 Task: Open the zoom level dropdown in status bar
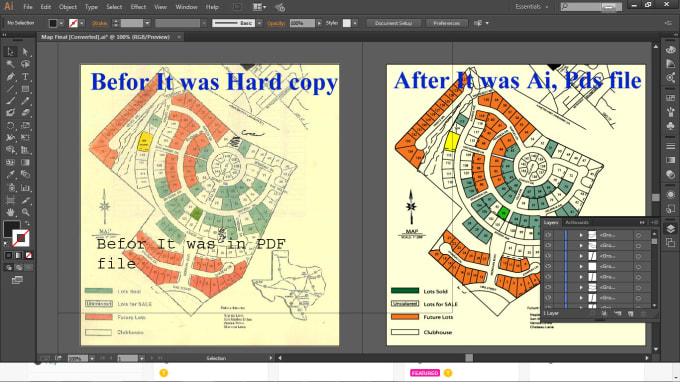[92, 358]
